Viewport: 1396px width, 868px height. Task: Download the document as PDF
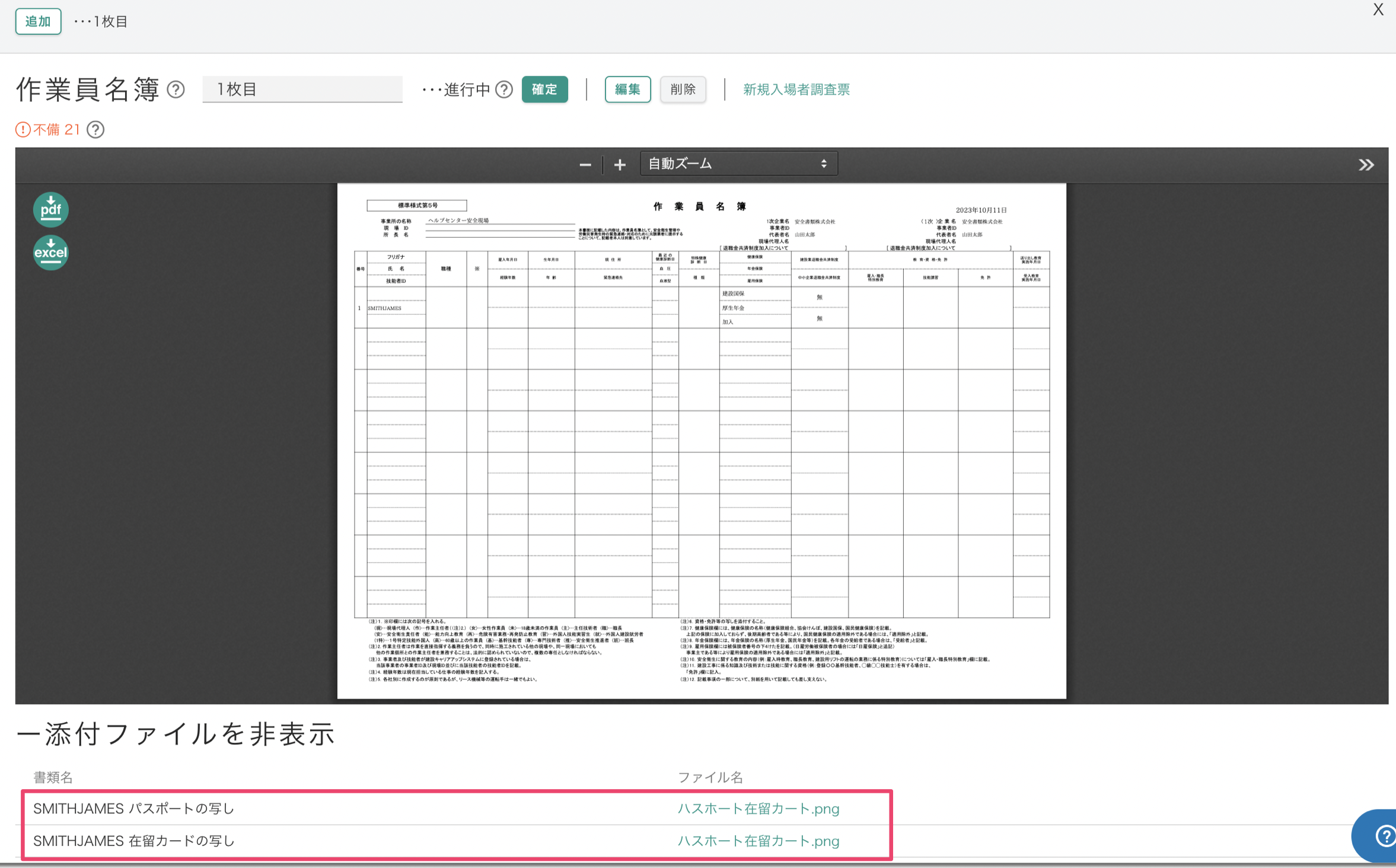click(x=51, y=209)
